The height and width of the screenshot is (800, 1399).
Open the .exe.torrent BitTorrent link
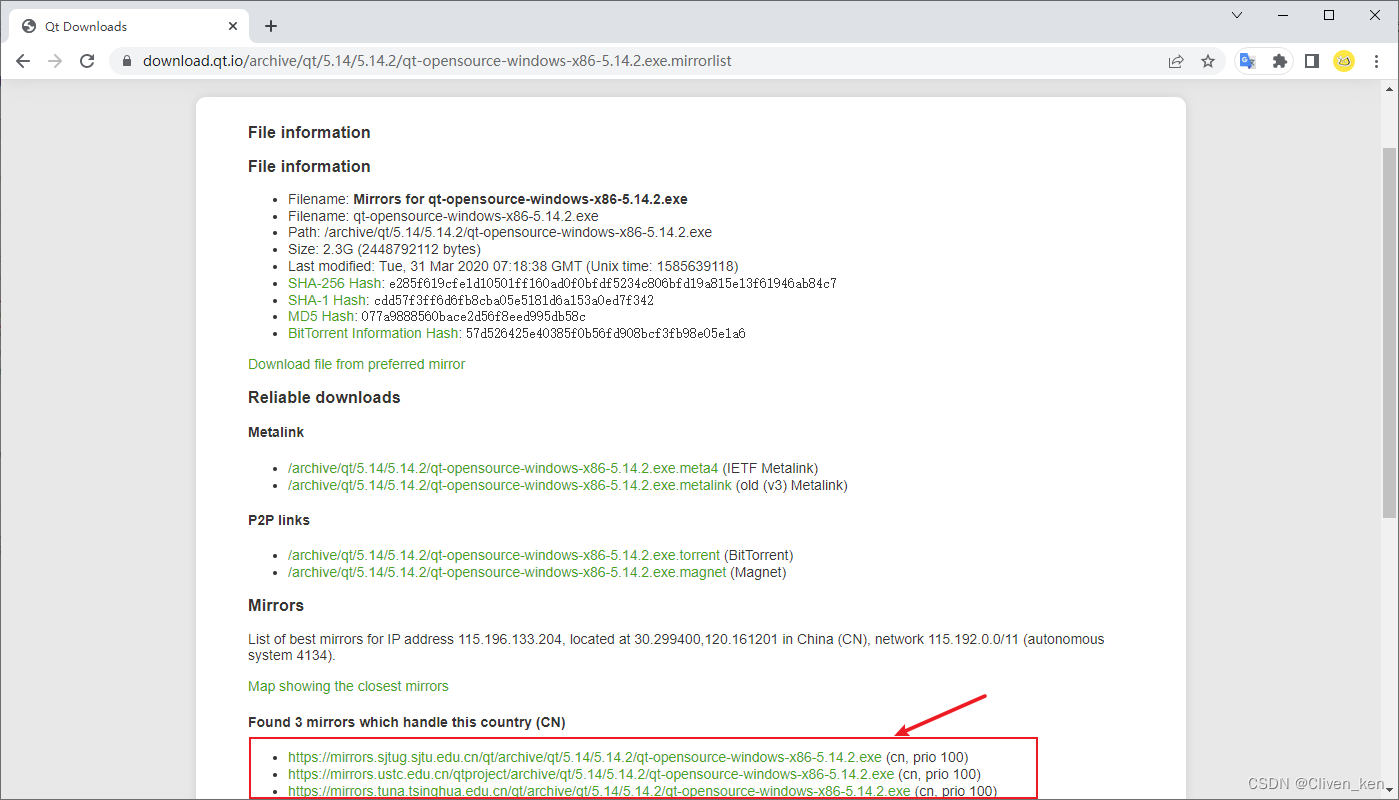click(504, 555)
